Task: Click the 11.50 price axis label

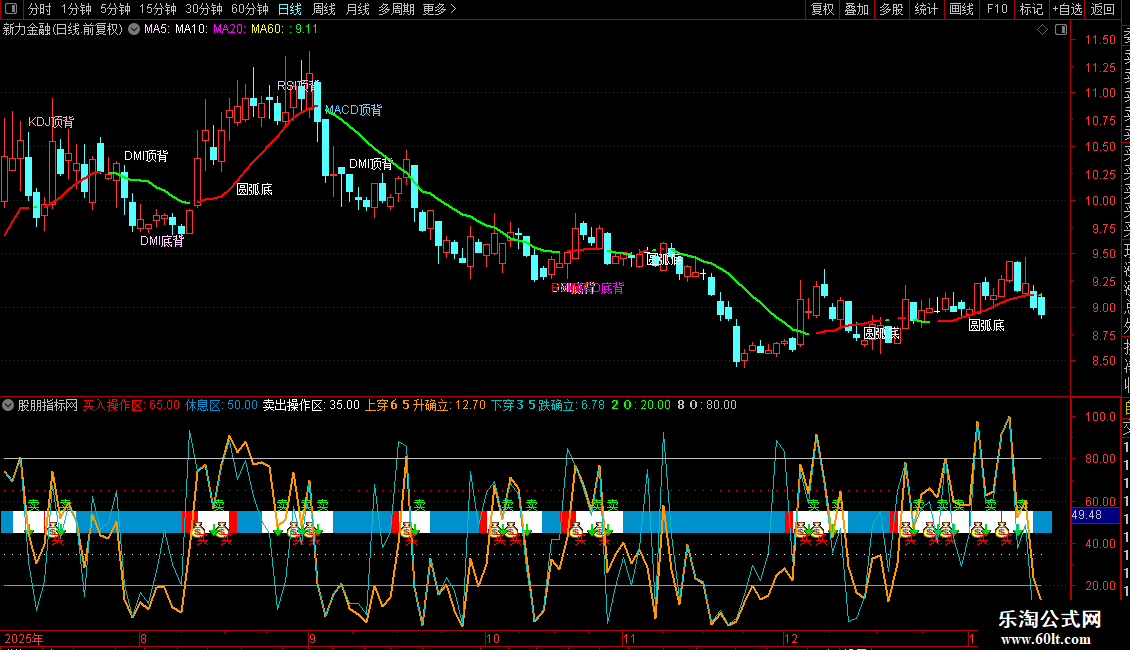Action: coord(1100,40)
